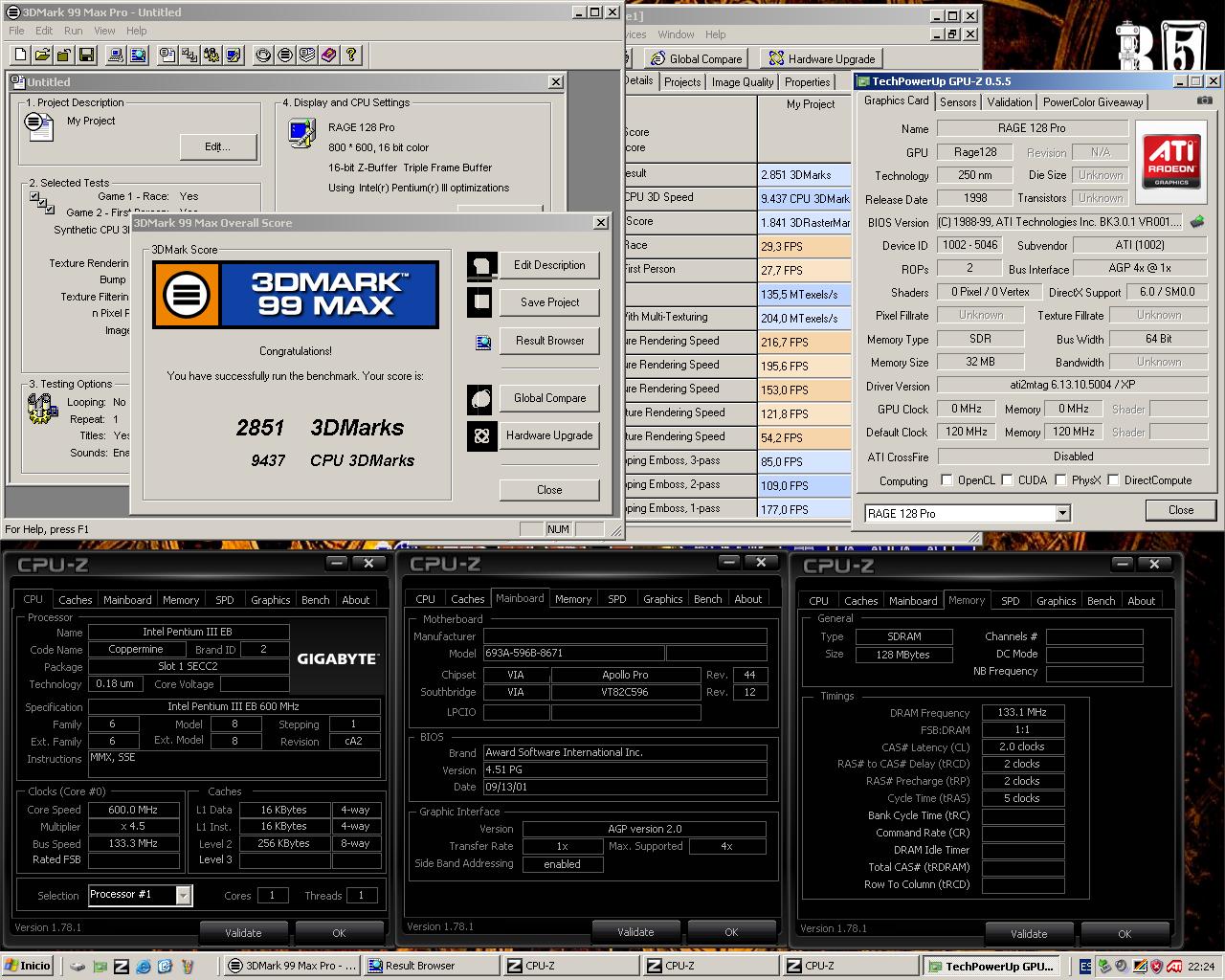This screenshot has width=1225, height=980.
Task: Click the icon beside Save Project button
Action: tap(481, 302)
